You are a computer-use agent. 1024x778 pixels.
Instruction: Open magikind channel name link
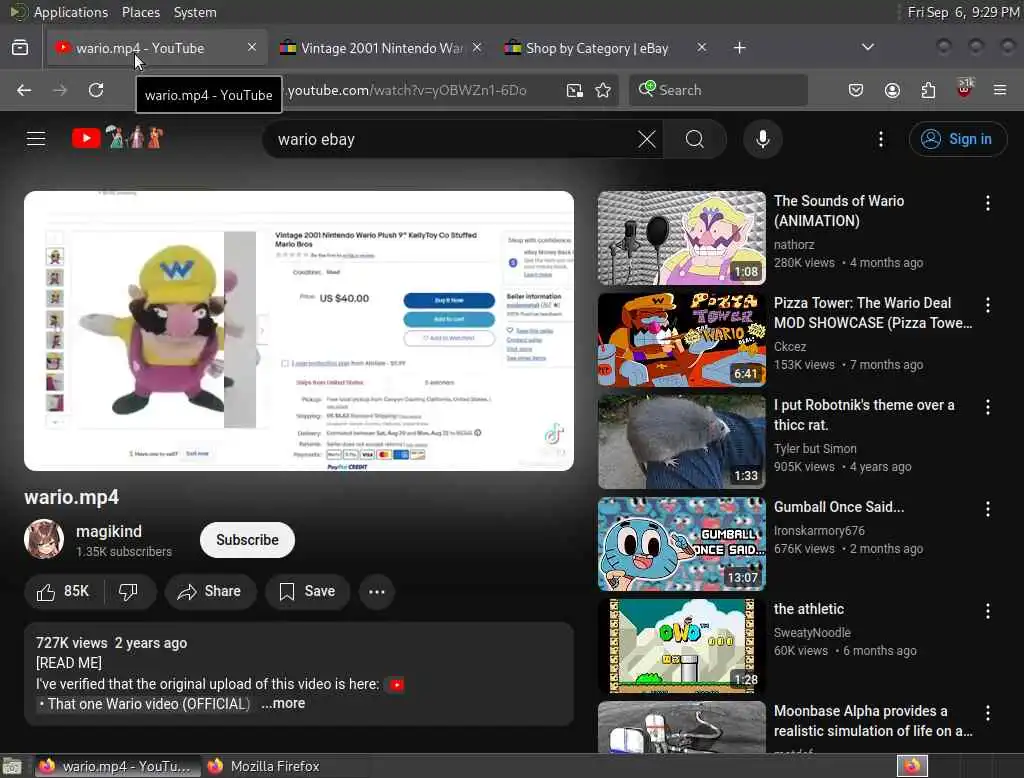[x=109, y=531]
